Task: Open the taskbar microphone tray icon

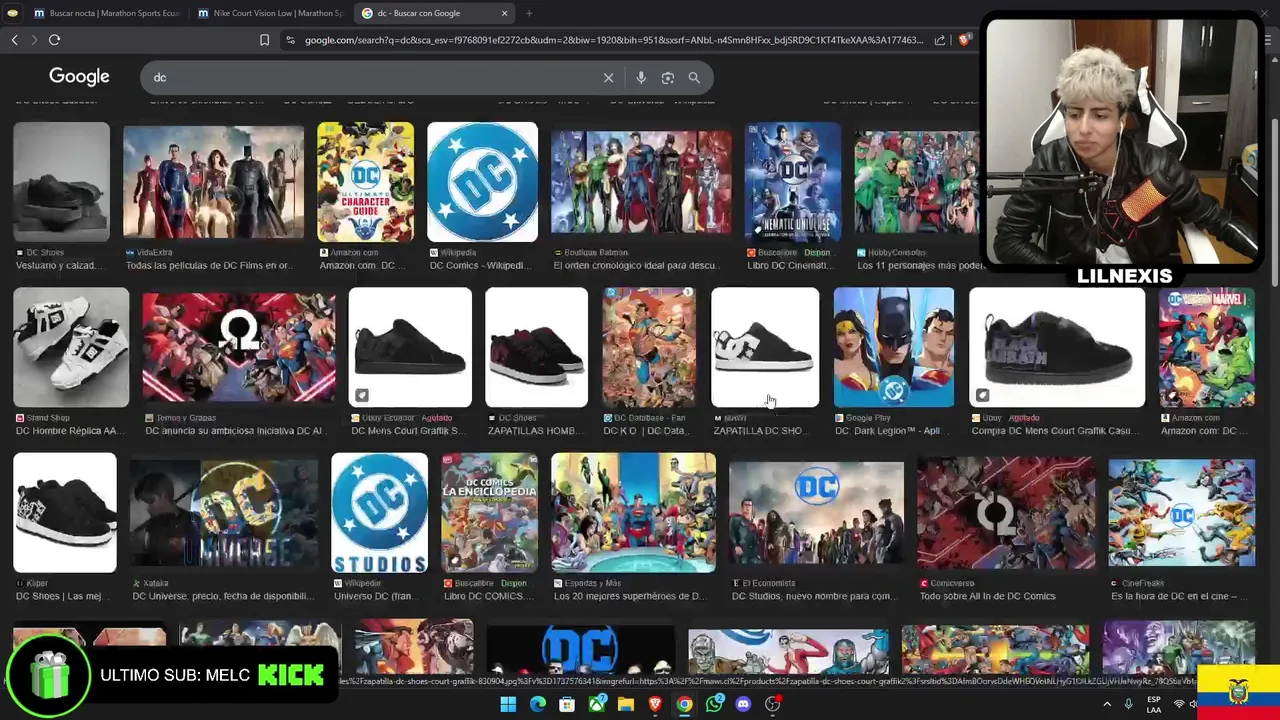Action: click(1128, 704)
